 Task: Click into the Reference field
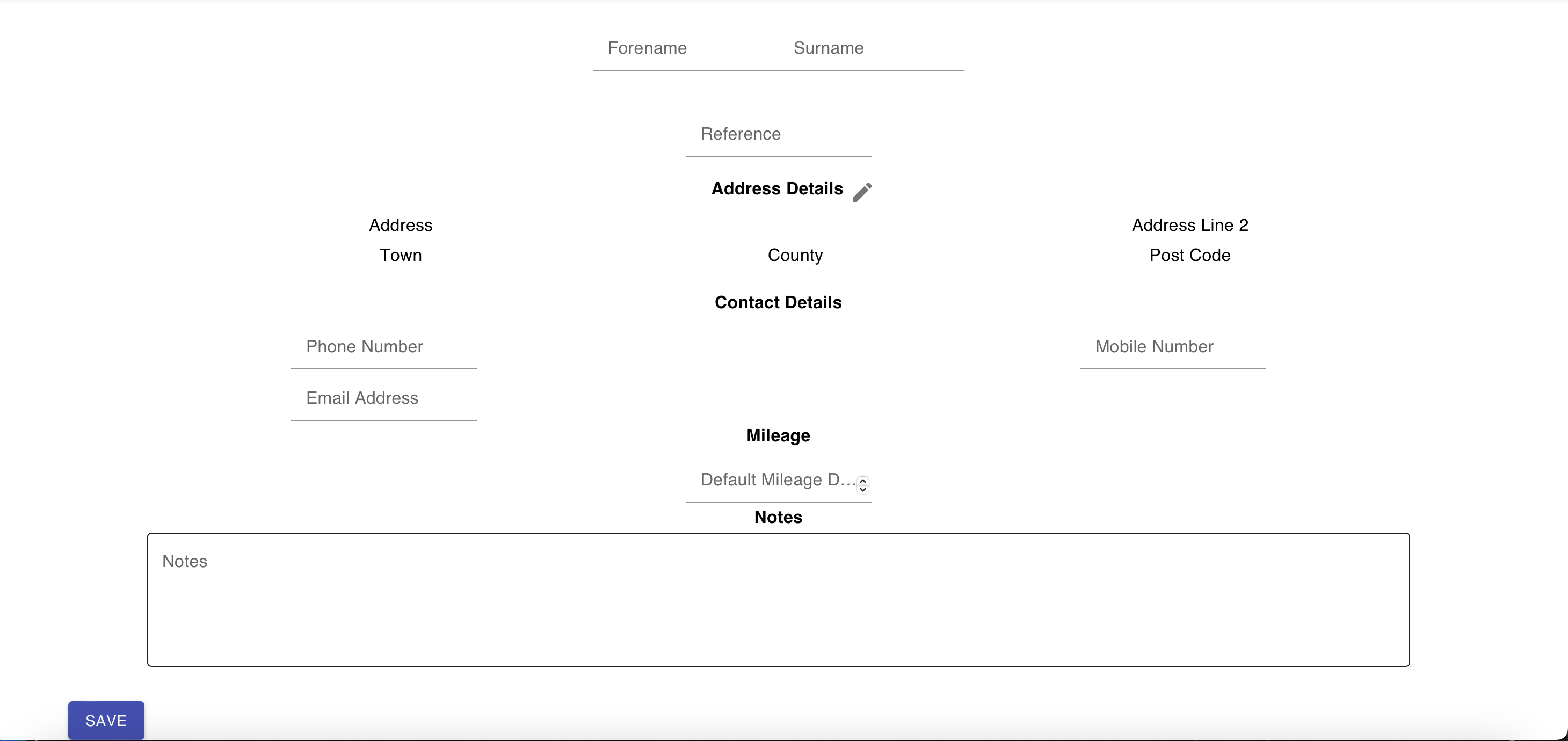(778, 134)
